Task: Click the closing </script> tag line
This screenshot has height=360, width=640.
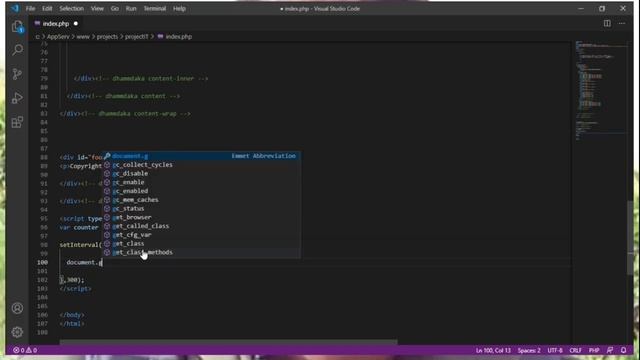Action: coord(76,289)
